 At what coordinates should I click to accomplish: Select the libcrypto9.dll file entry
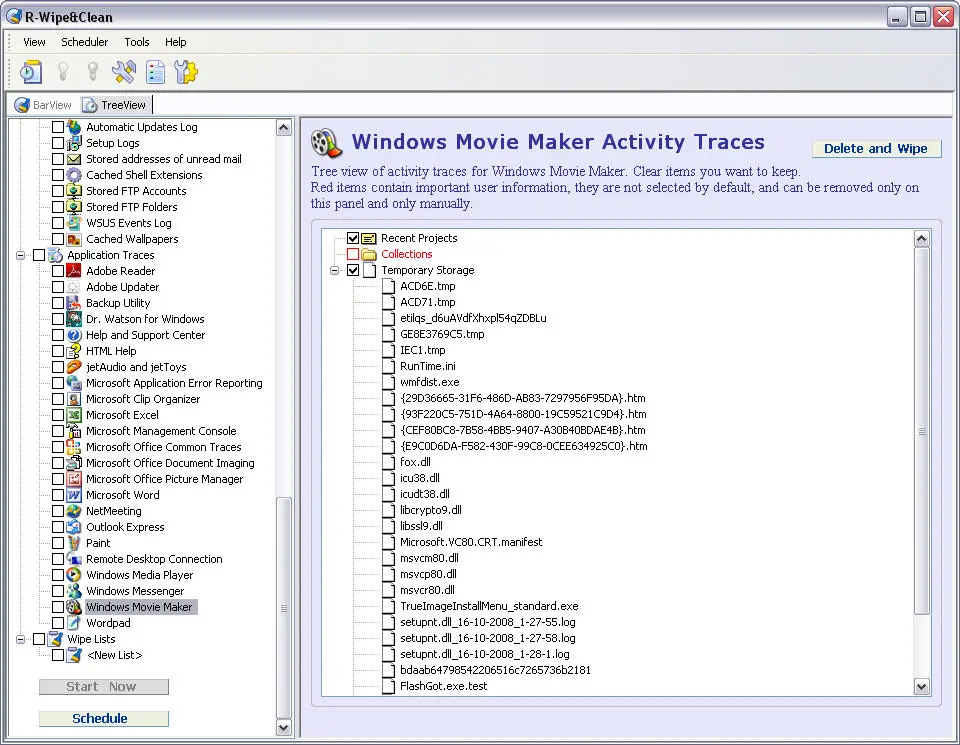[x=431, y=510]
